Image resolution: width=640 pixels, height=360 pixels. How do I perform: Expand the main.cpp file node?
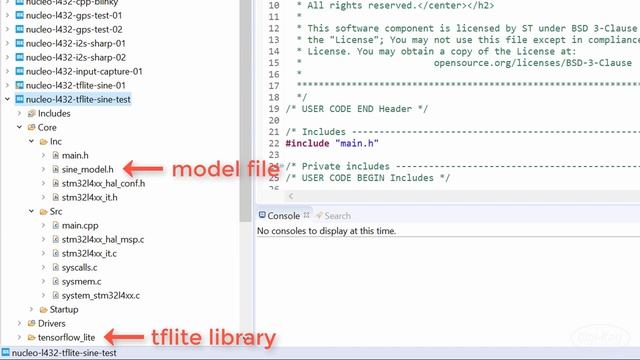(x=43, y=225)
